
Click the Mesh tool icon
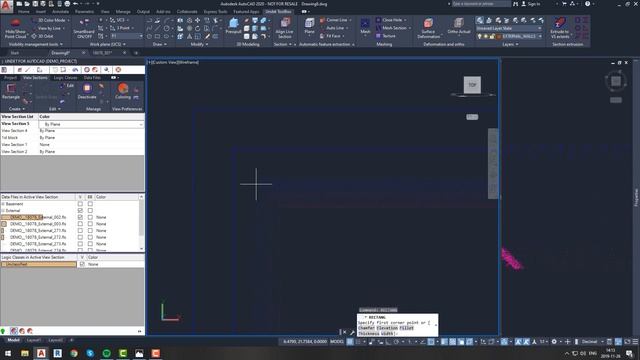coord(365,23)
